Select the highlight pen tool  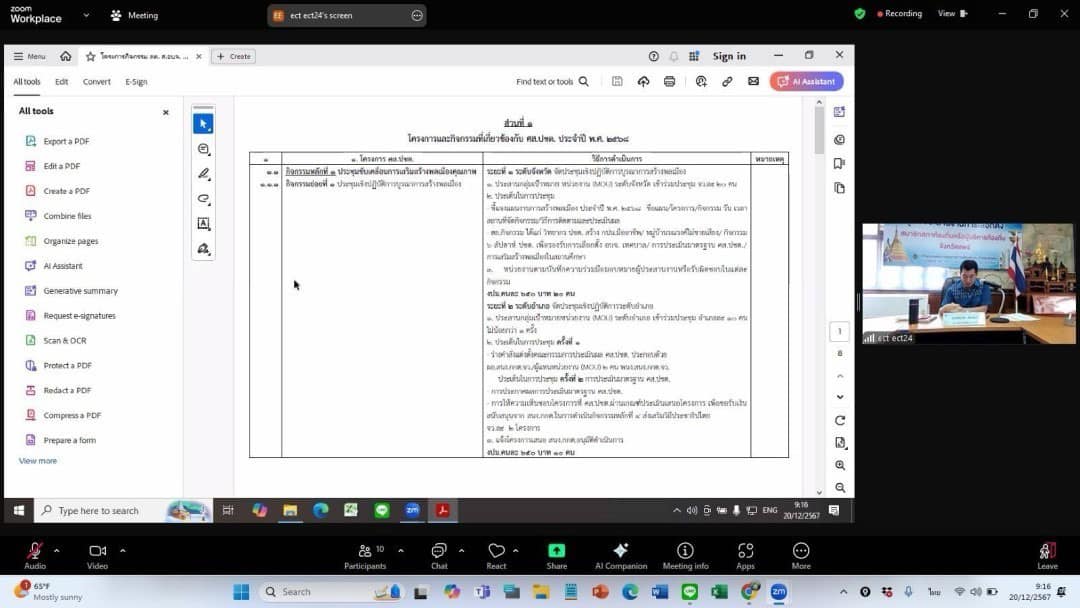click(x=203, y=174)
